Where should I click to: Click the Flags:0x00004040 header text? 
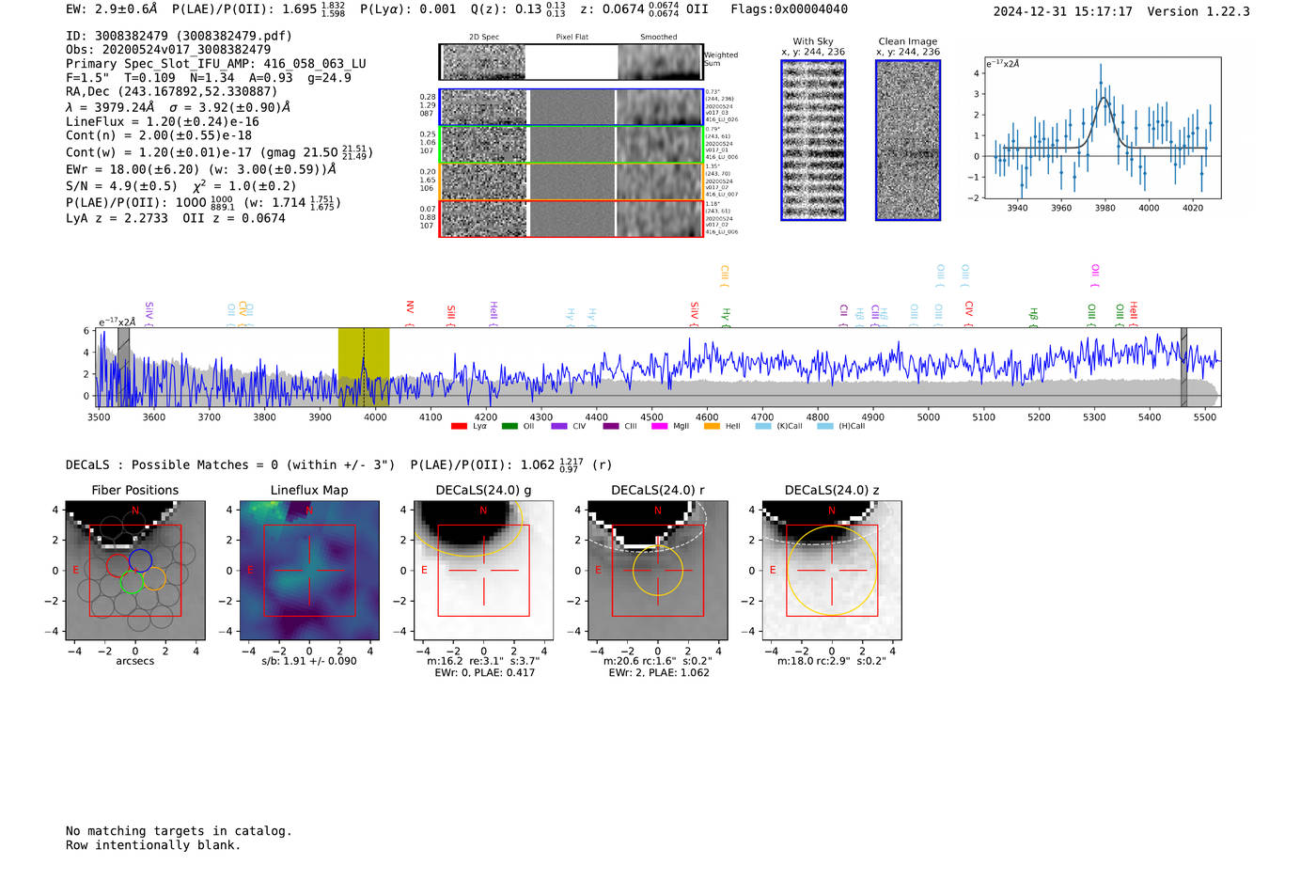coord(790,9)
